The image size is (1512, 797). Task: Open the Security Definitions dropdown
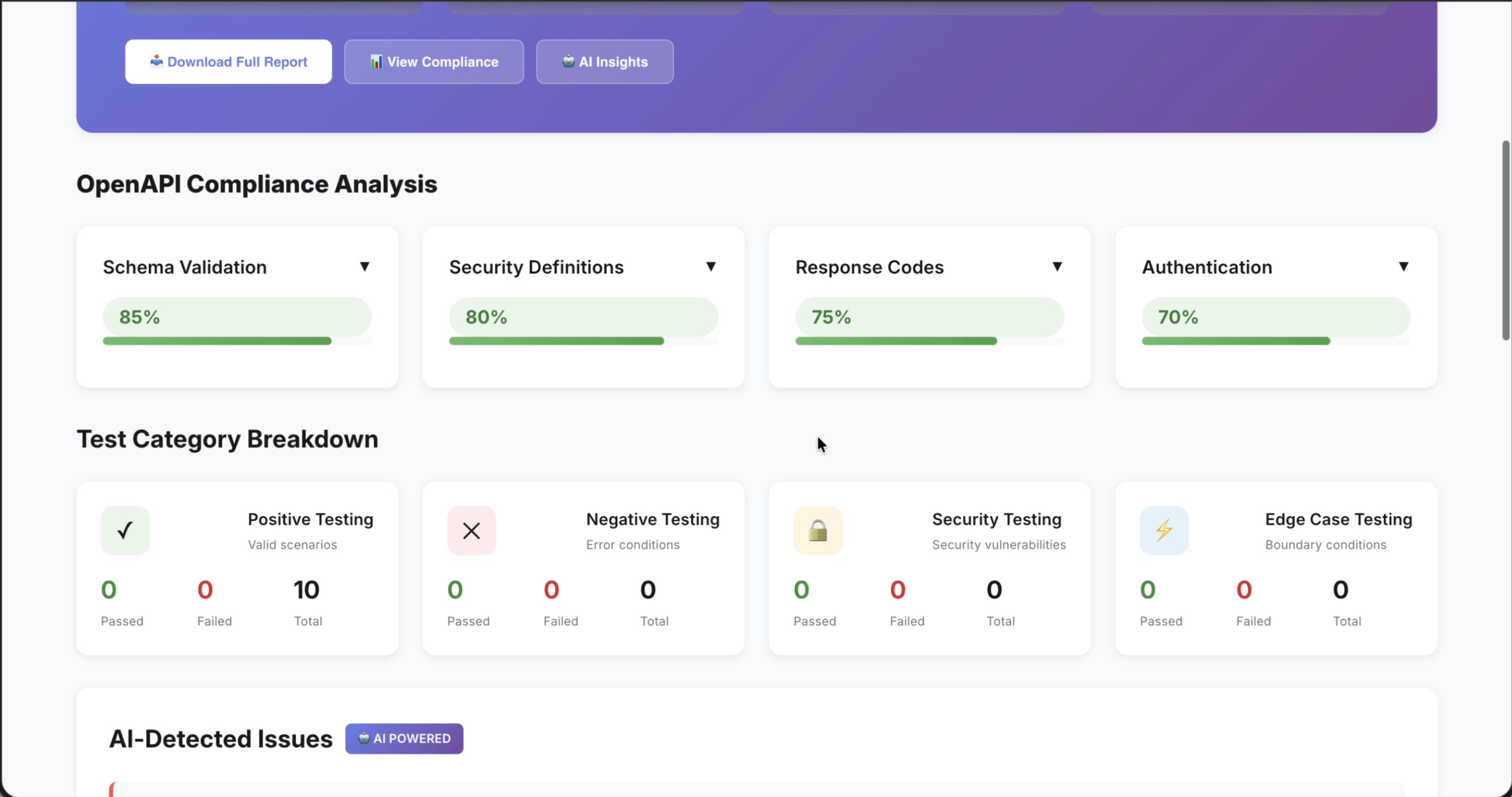pyautogui.click(x=711, y=266)
